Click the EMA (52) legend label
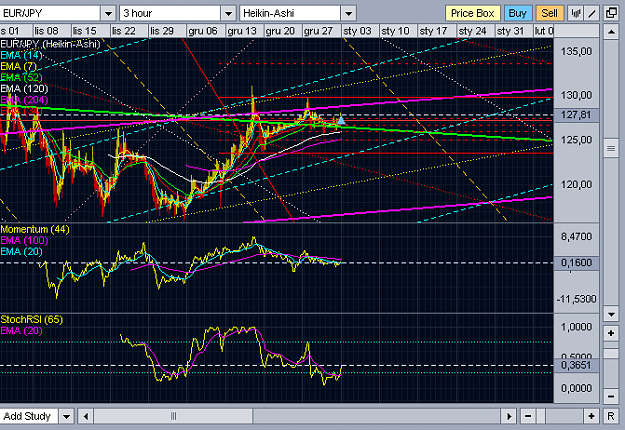Image resolution: width=625 pixels, height=430 pixels. click(21, 77)
